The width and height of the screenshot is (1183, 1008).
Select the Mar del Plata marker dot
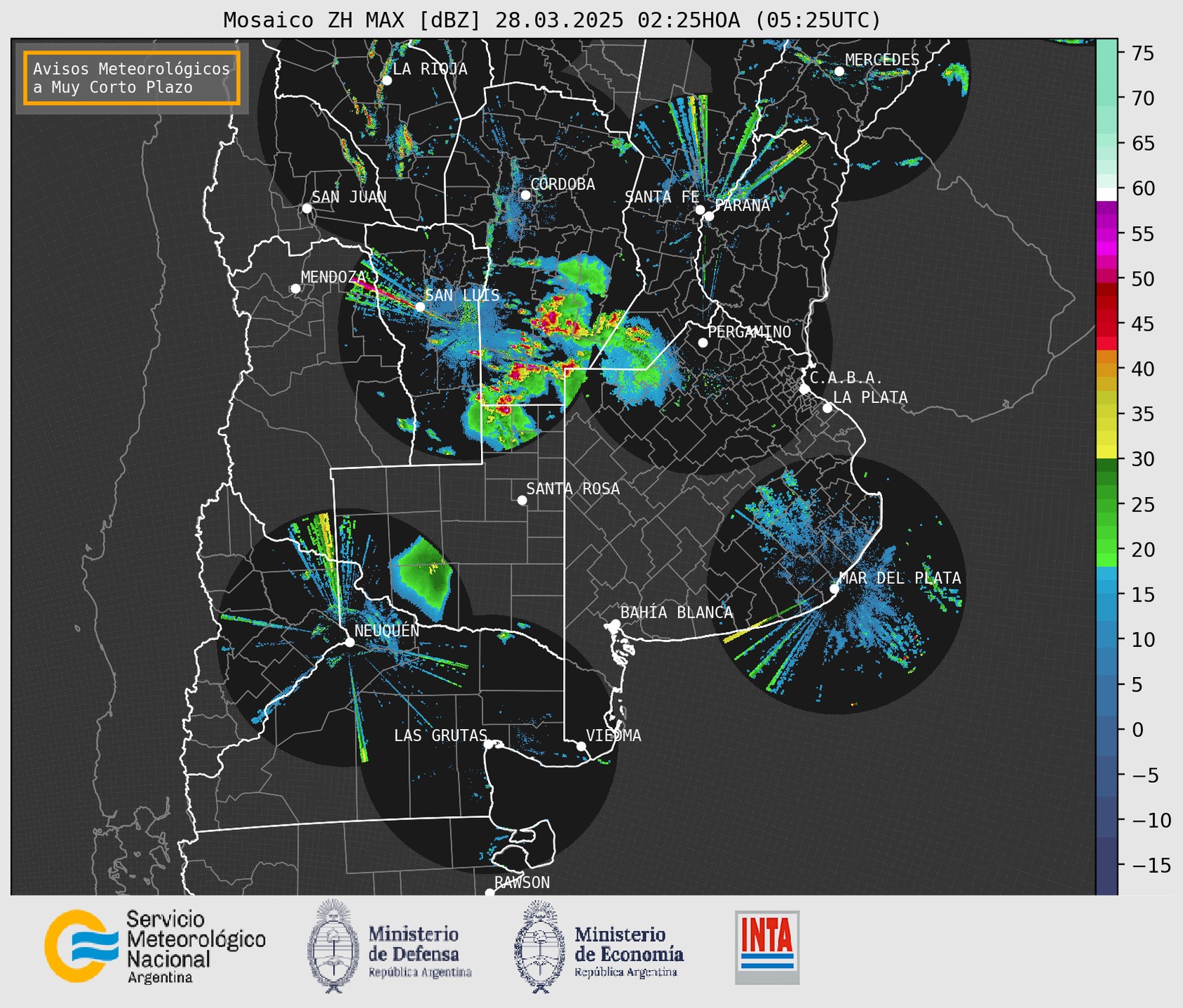pos(834,589)
